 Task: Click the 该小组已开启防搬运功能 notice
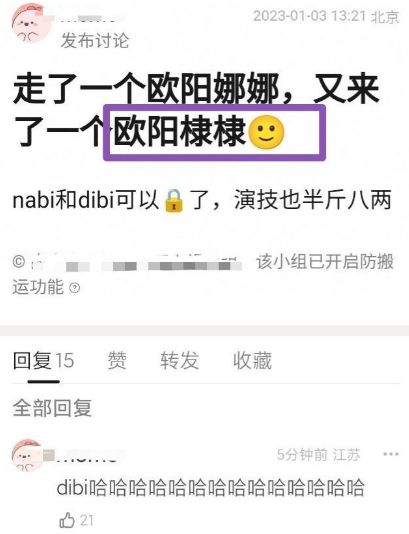(203, 274)
